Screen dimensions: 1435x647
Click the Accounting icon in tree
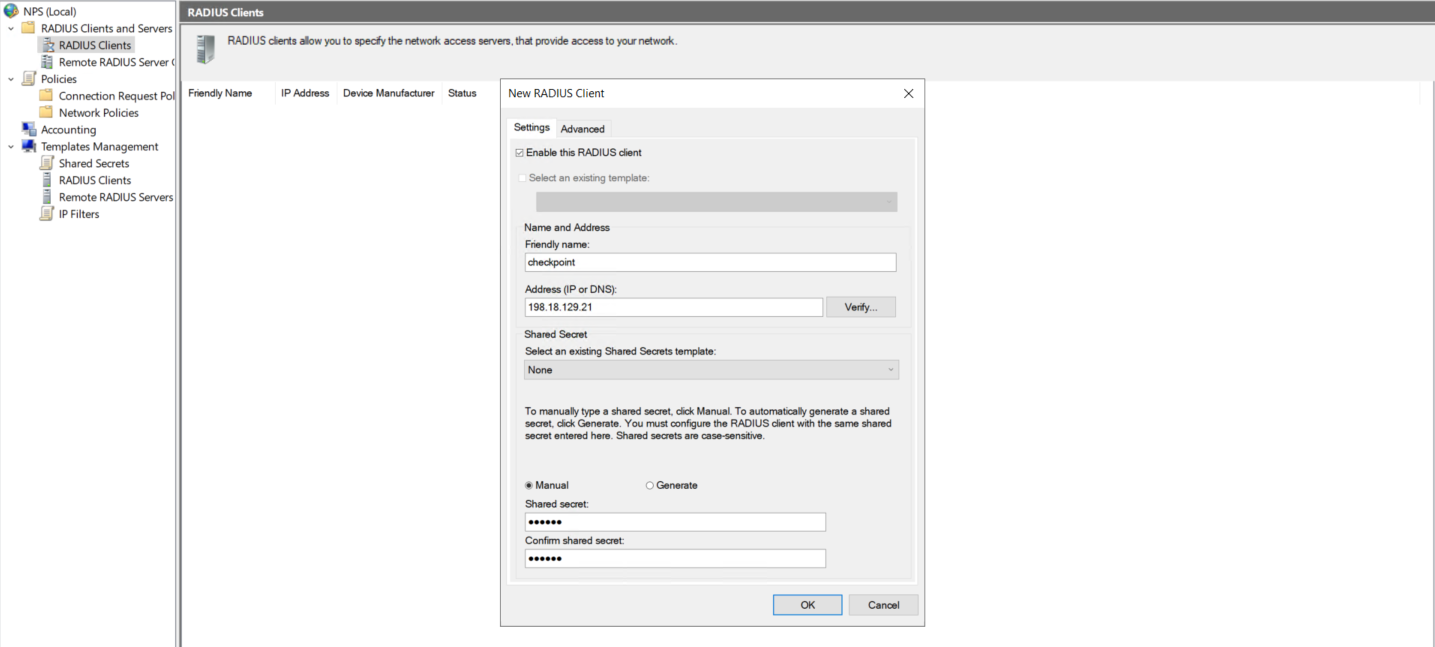click(x=28, y=130)
